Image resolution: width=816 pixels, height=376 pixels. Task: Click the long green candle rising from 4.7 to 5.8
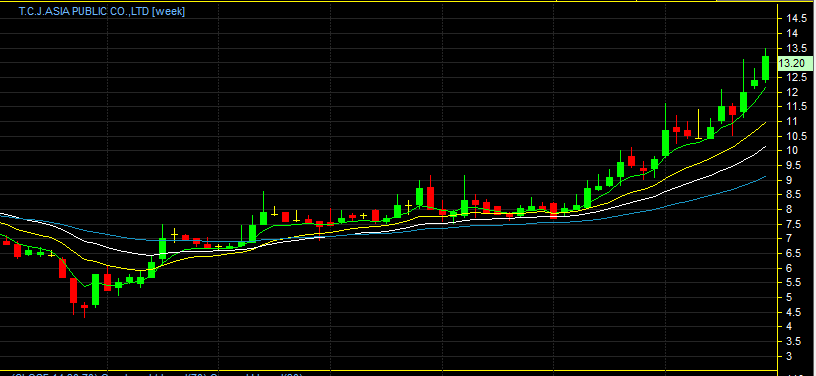[x=96, y=290]
